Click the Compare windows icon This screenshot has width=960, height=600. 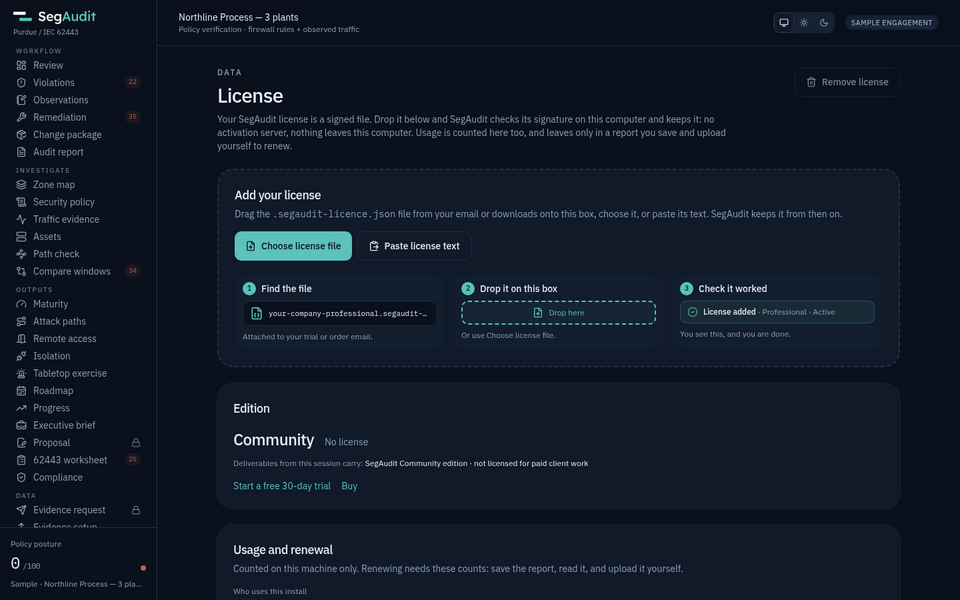(21, 271)
